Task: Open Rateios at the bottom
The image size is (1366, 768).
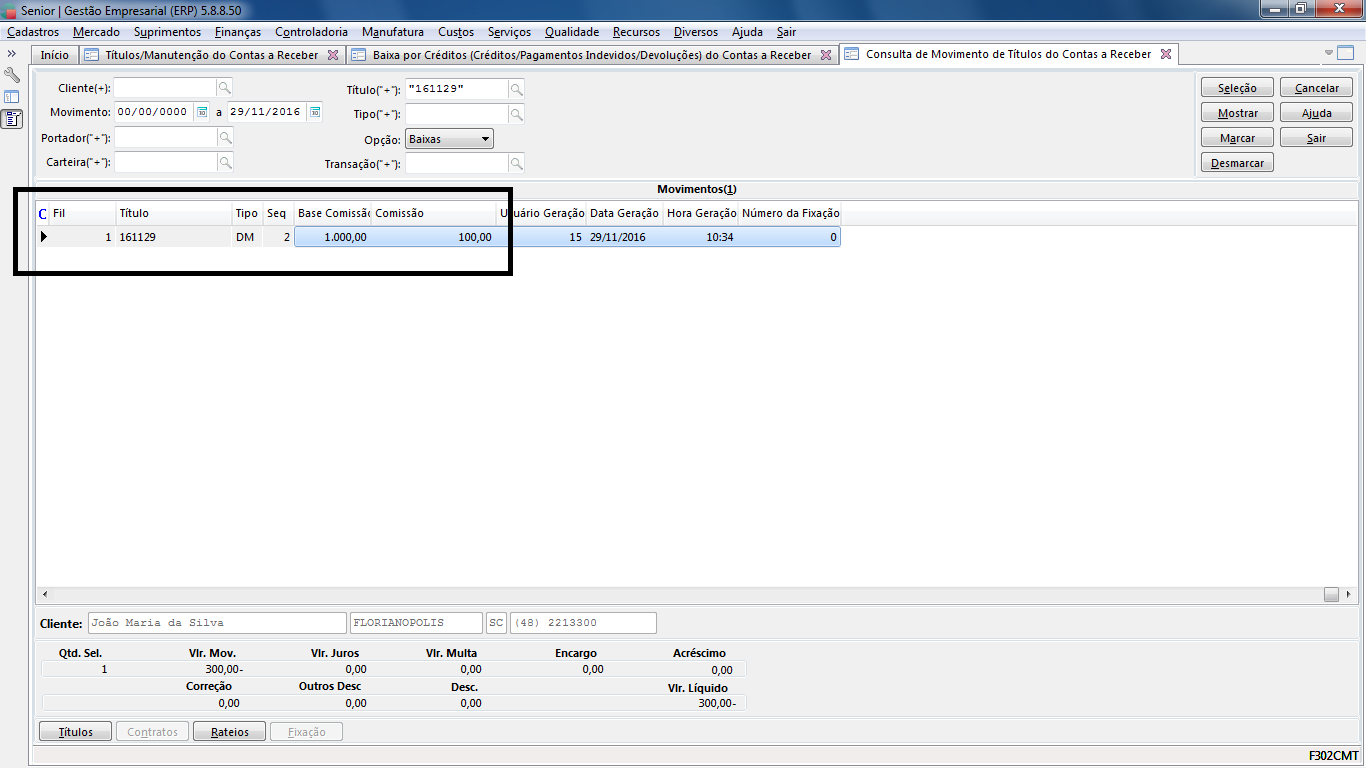Action: [x=228, y=732]
